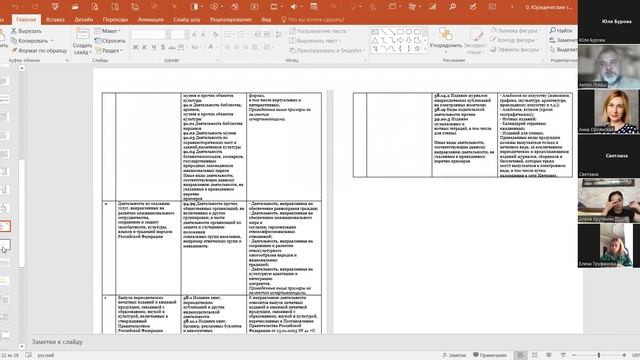The height and width of the screenshot is (360, 640).
Task: Toggle text shadow (S) formatting
Action: tap(163, 47)
